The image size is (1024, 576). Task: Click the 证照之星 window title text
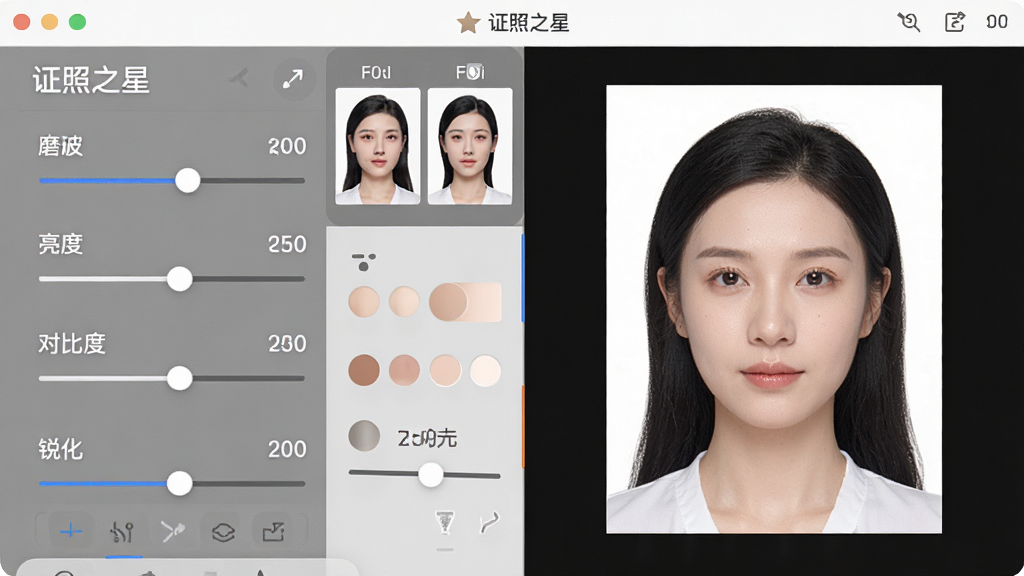529,23
